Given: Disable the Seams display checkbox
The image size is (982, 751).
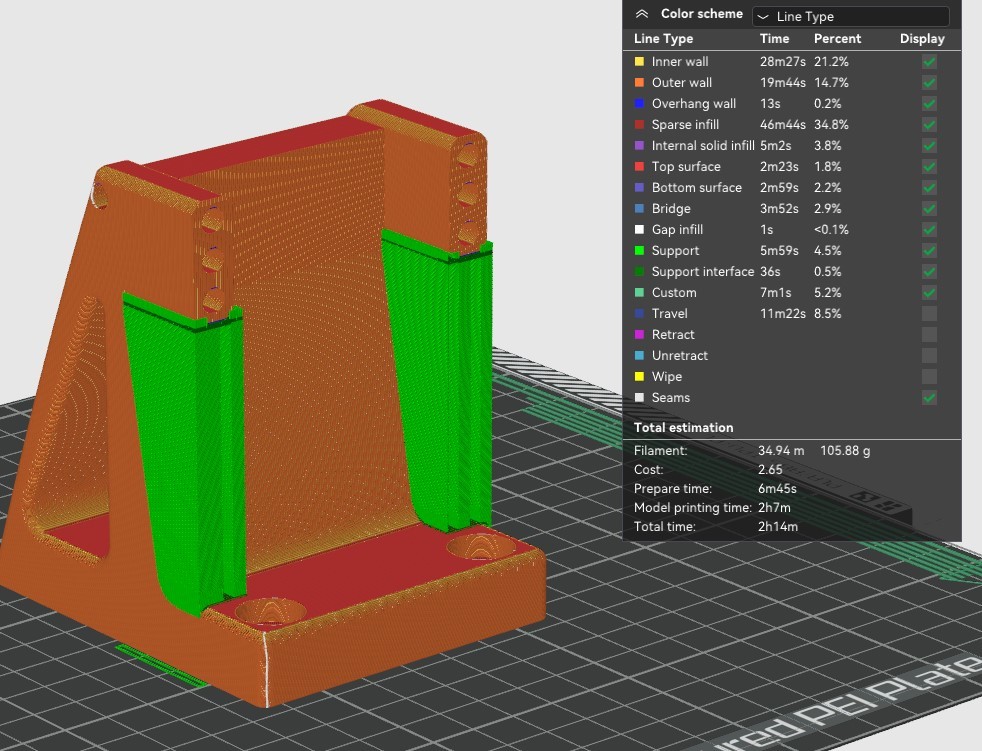Looking at the screenshot, I should coord(929,398).
